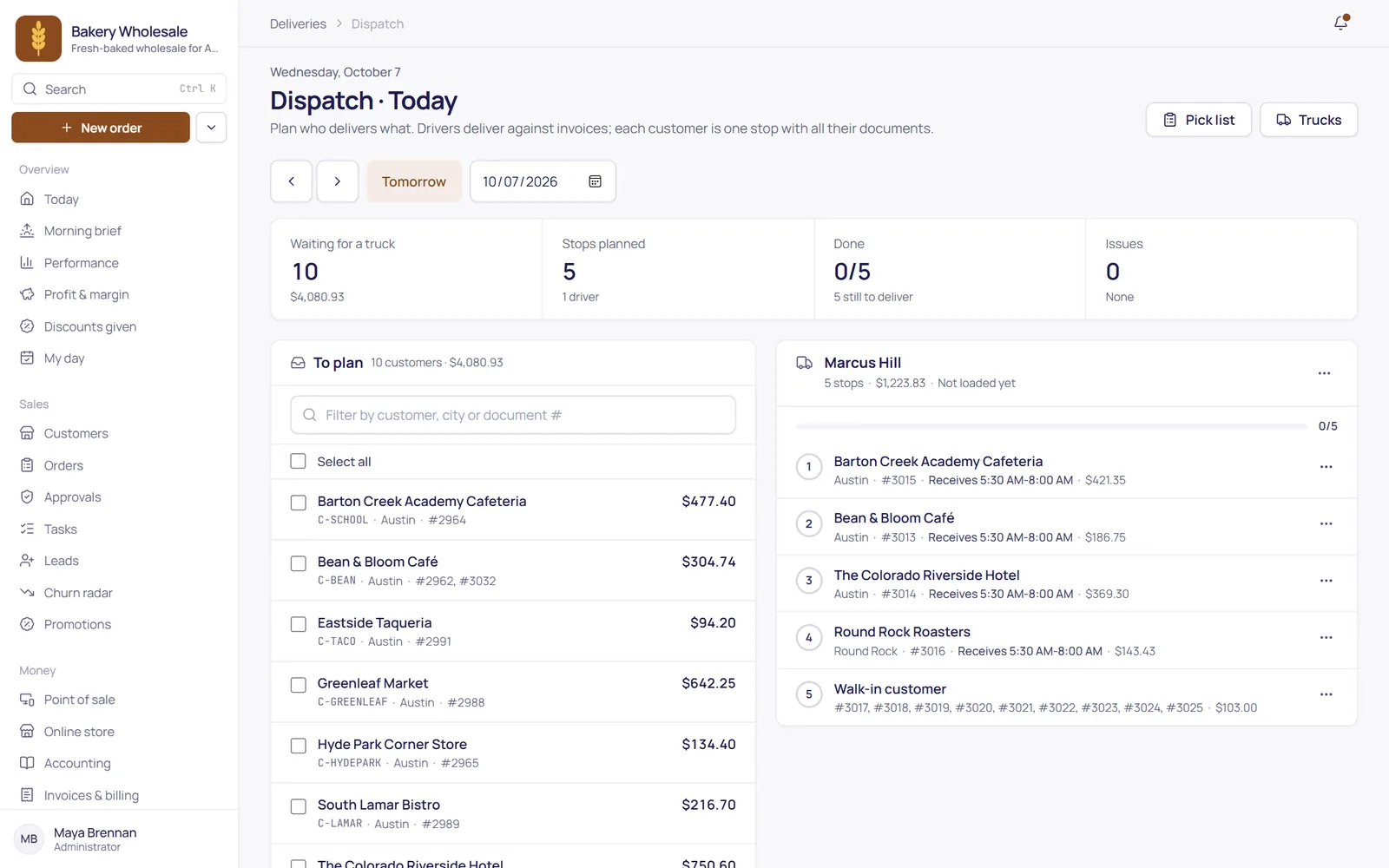Click the Approvals shield icon in the sidebar
Screen dimensions: 1389x868
[27, 497]
